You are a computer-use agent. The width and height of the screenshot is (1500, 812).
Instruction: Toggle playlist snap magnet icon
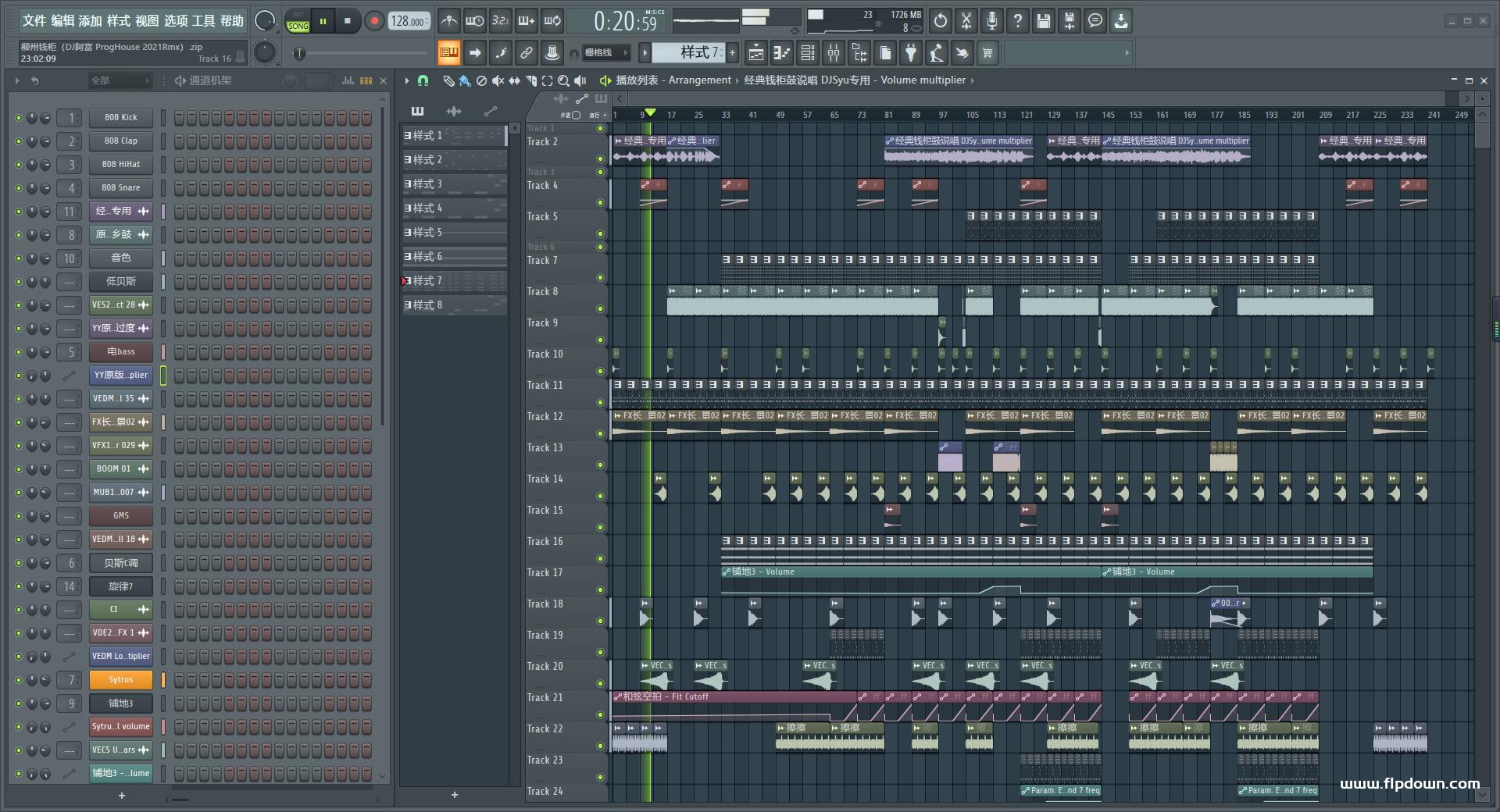pos(423,80)
